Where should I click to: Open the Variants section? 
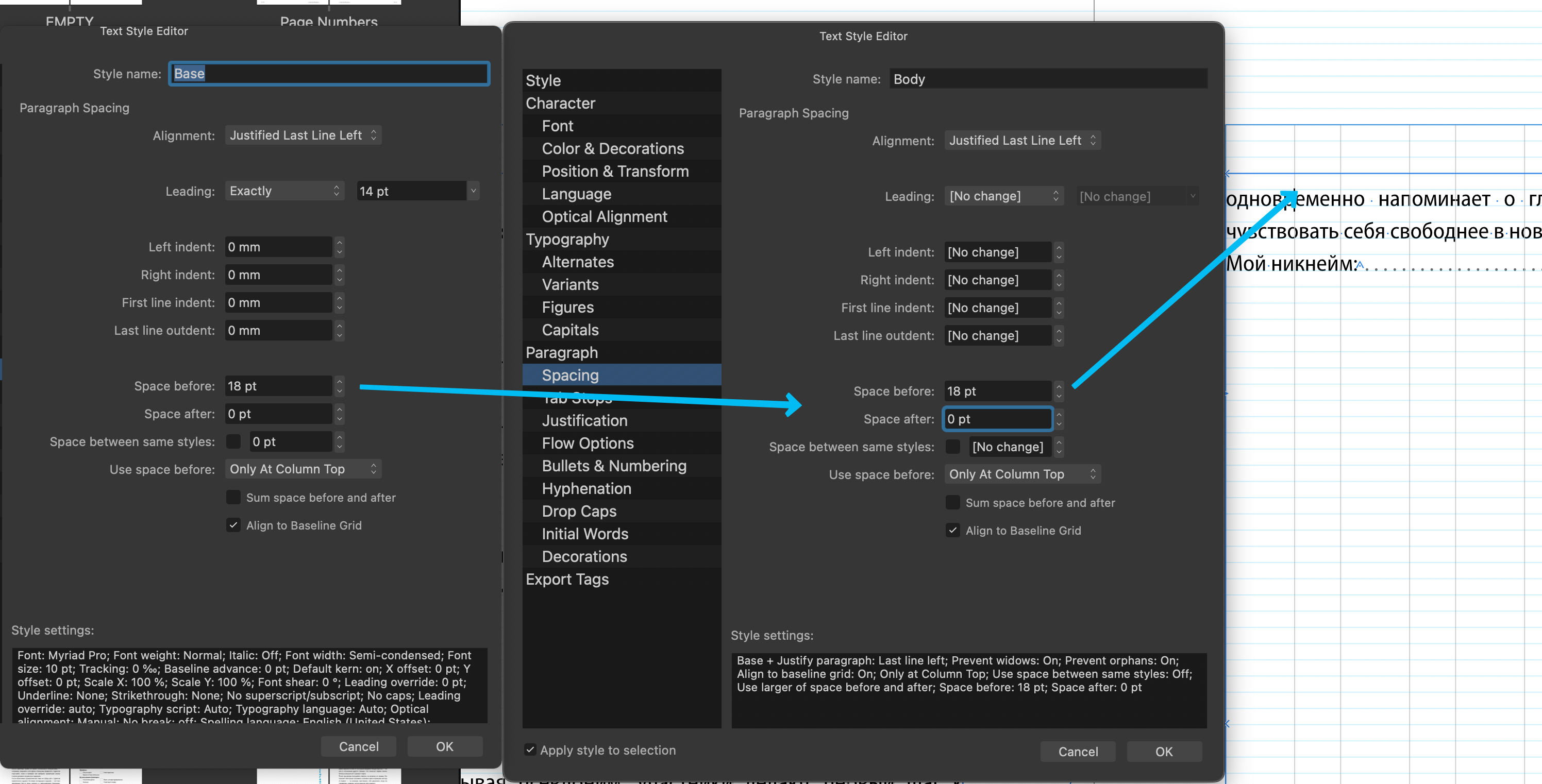click(x=622, y=284)
